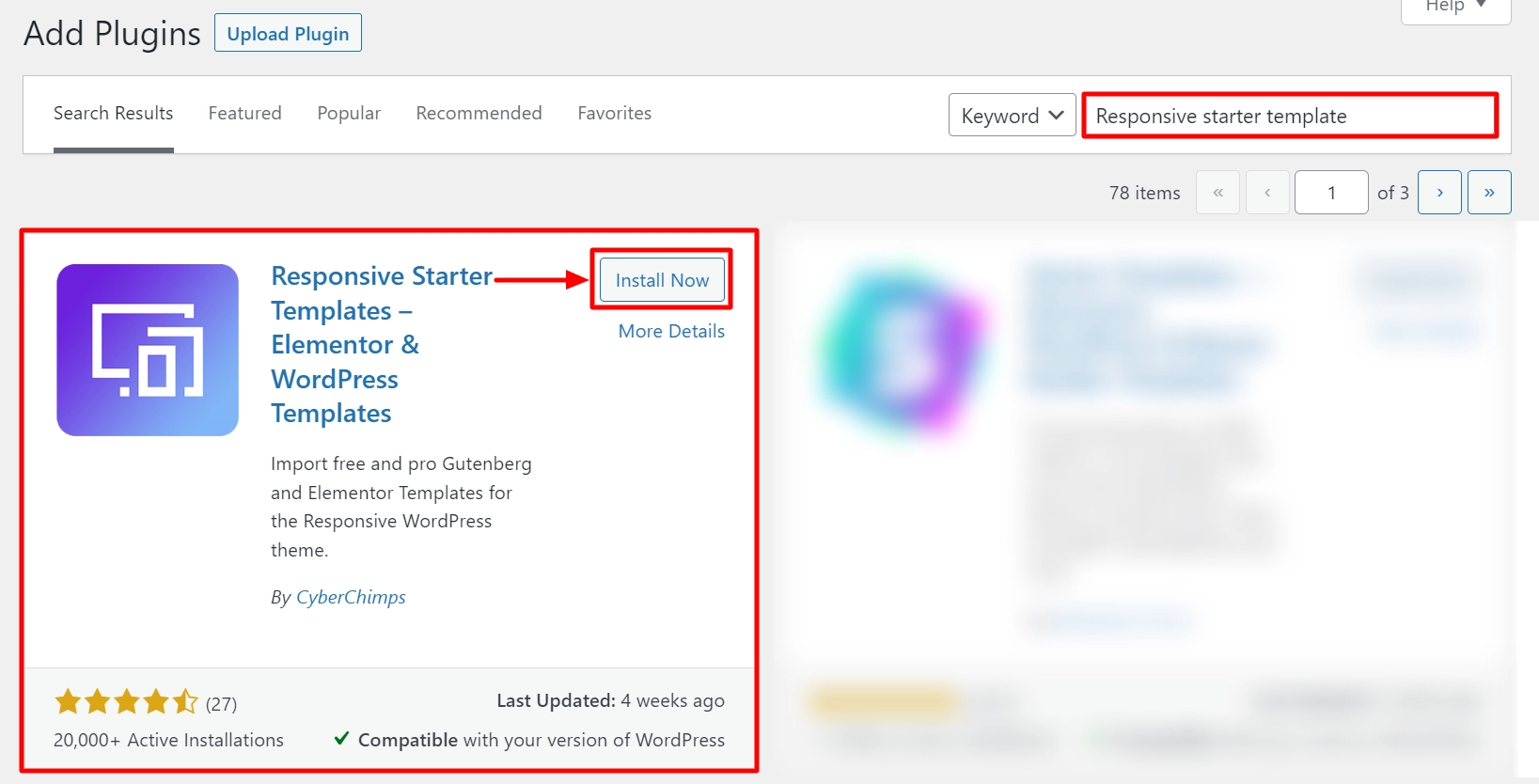Click the next-page arrow icon

(x=1439, y=192)
